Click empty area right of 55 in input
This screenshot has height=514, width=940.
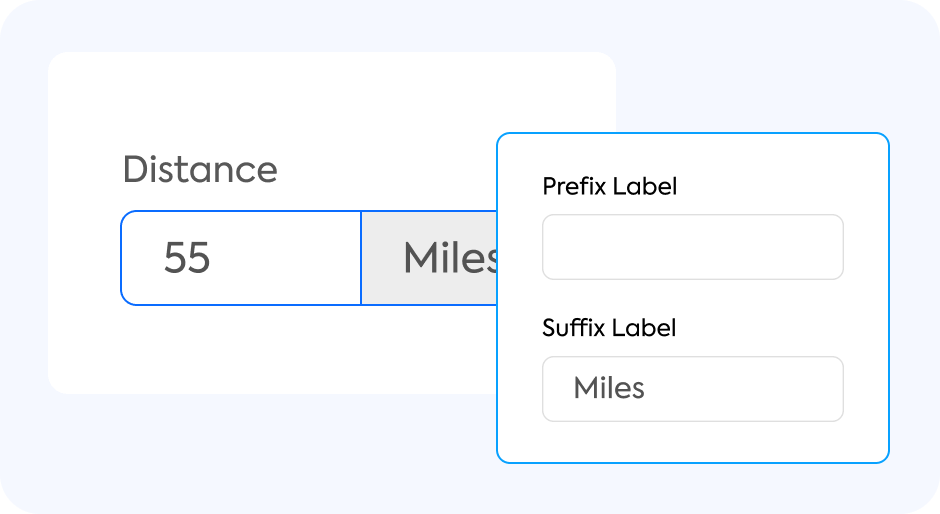(290, 258)
